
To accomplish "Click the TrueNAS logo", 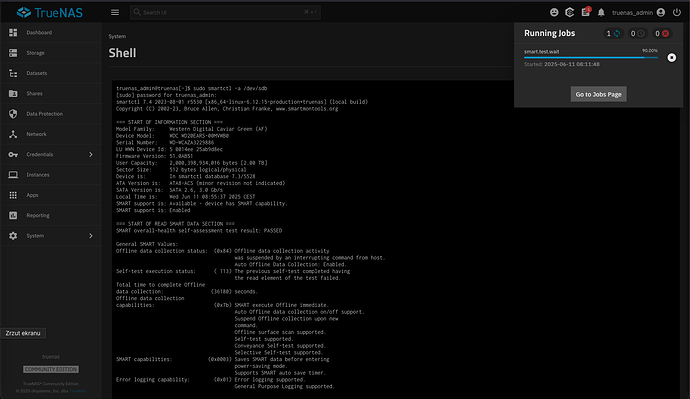I will pos(49,12).
